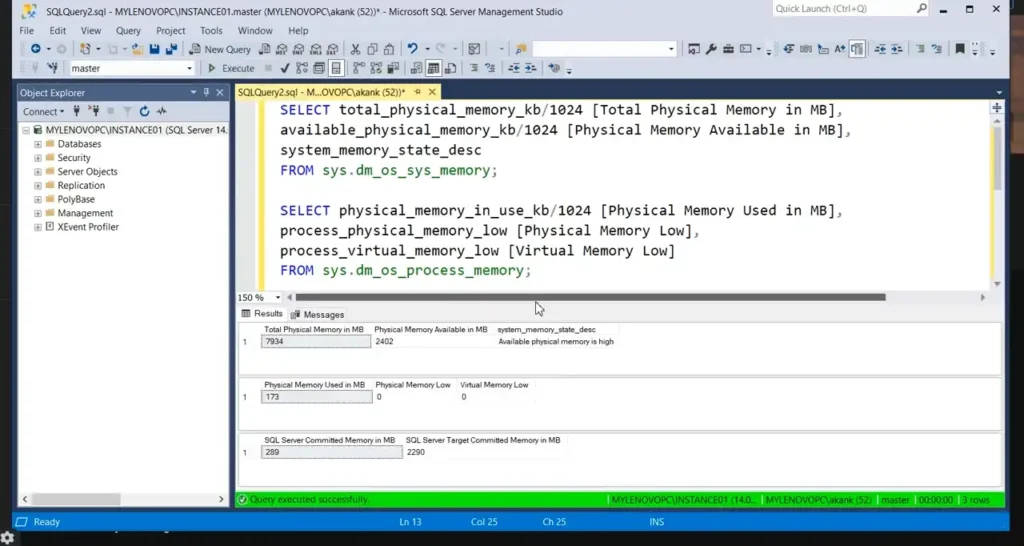This screenshot has width=1024, height=546.
Task: Click Display Estimated Execution Plan icon
Action: (x=301, y=68)
